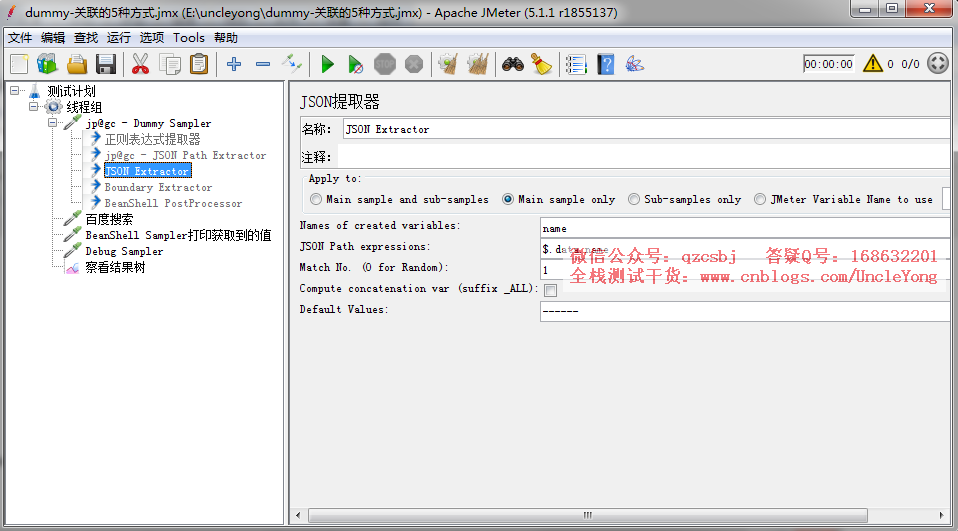Open the 编辑 menu

point(53,38)
